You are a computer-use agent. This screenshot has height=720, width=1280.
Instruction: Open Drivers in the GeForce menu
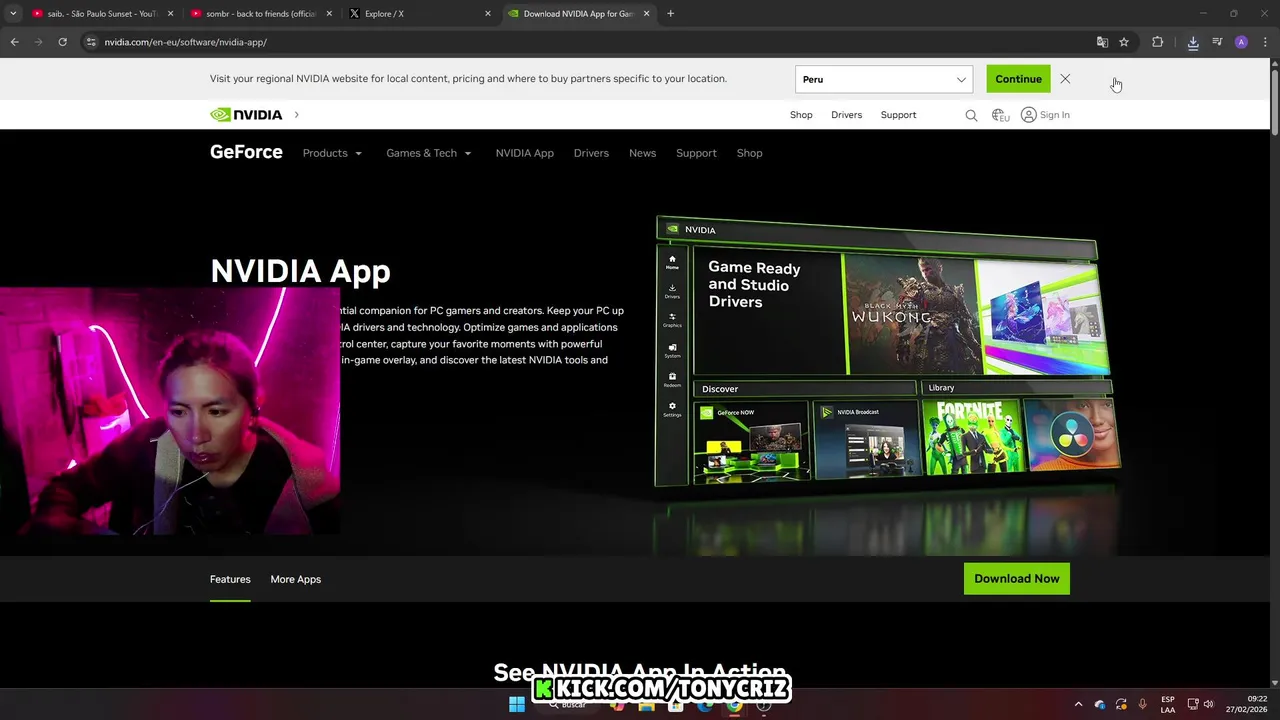tap(591, 153)
